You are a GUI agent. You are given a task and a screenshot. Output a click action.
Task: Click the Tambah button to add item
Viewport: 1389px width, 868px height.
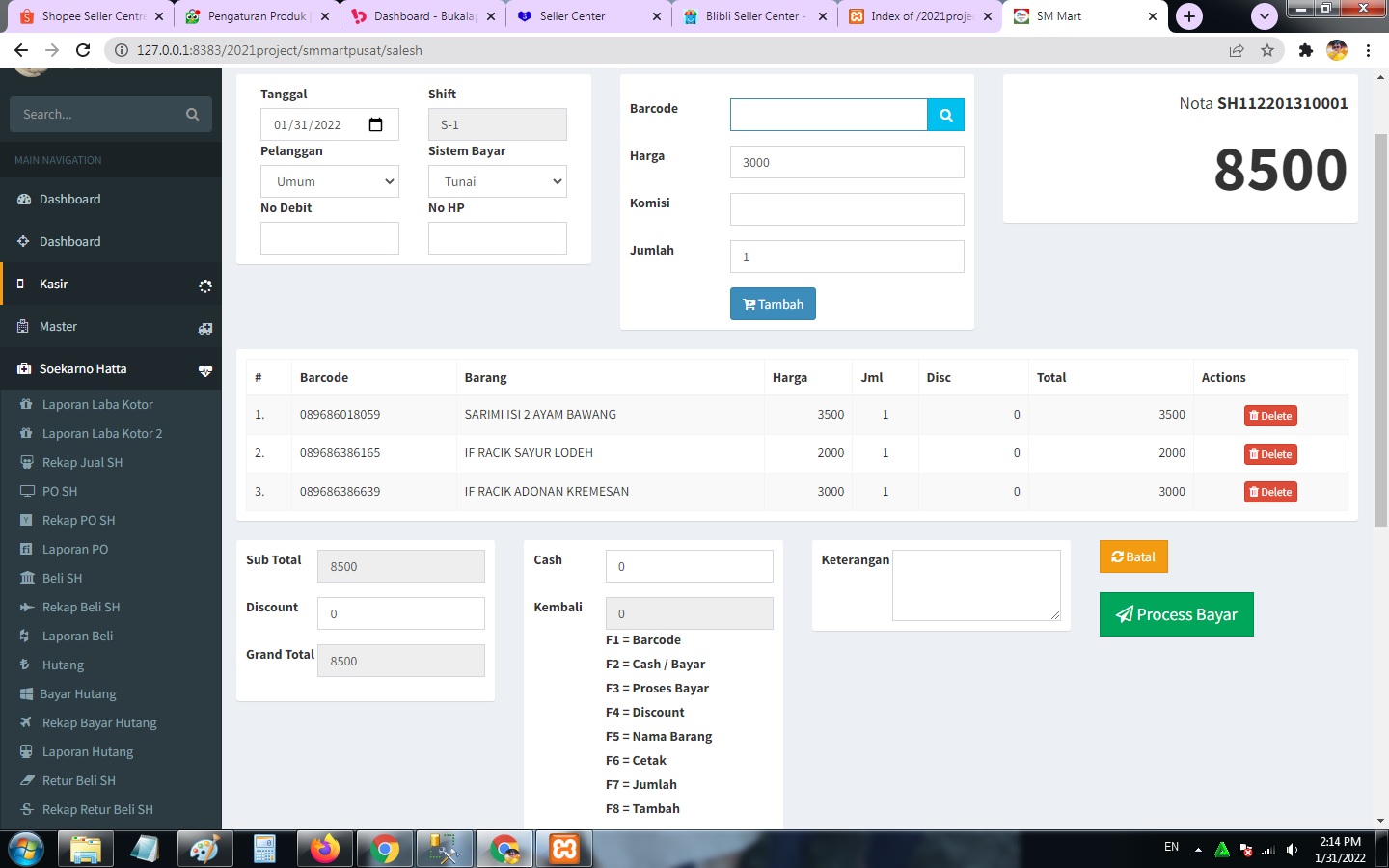(773, 304)
